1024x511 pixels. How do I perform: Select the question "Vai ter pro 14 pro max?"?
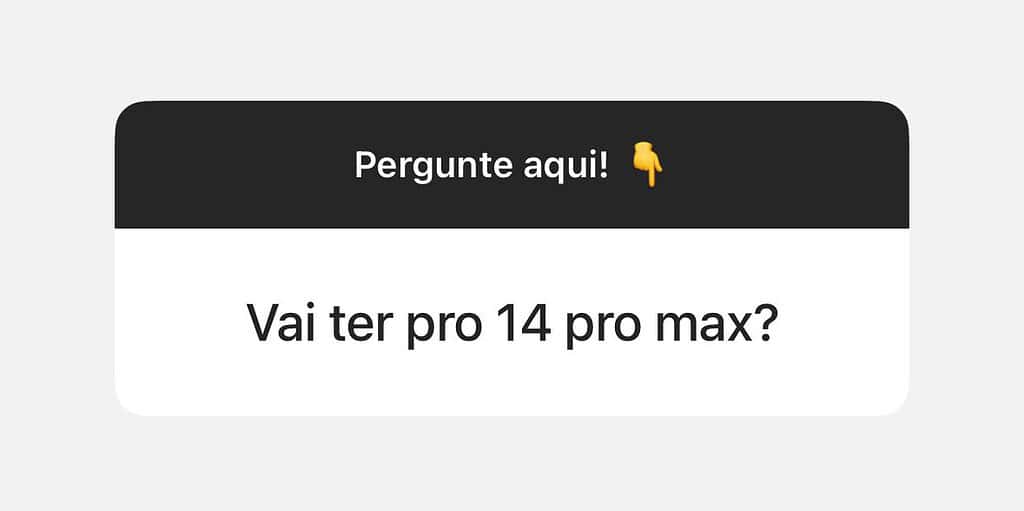pyautogui.click(x=511, y=323)
